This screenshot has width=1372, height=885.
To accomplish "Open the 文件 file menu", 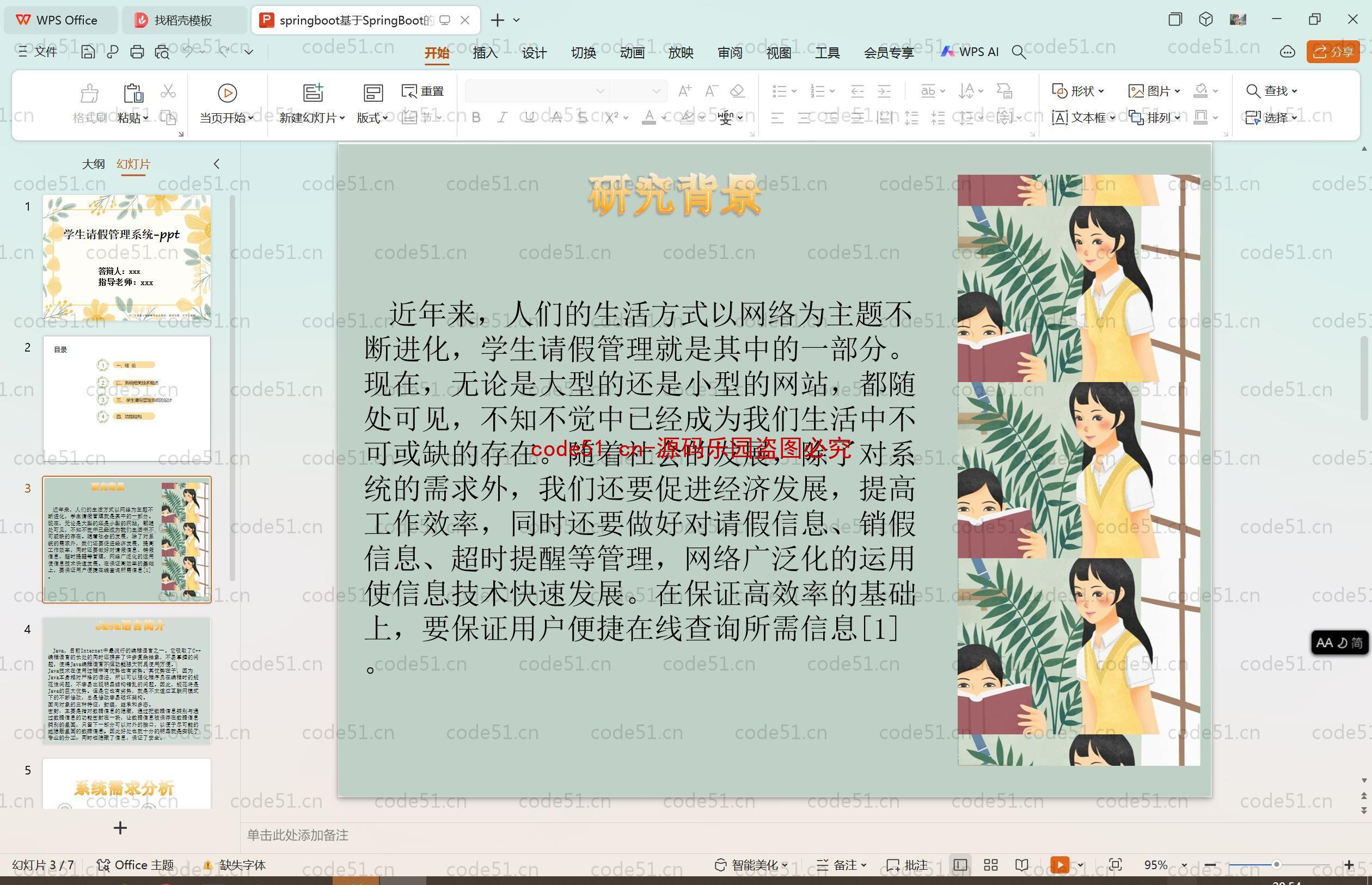I will pyautogui.click(x=38, y=52).
